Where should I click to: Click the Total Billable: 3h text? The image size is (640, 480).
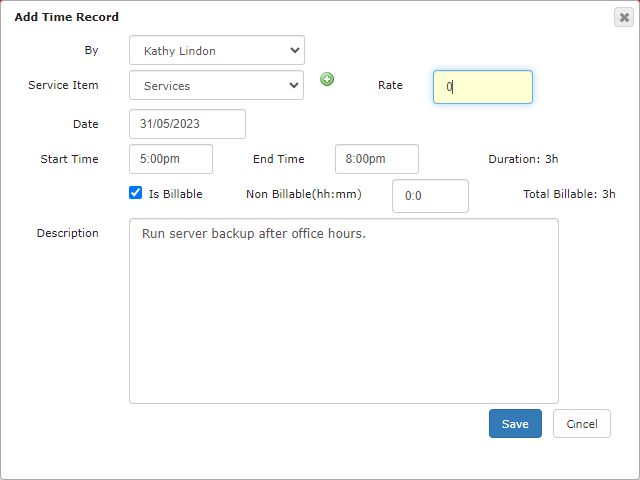click(569, 194)
